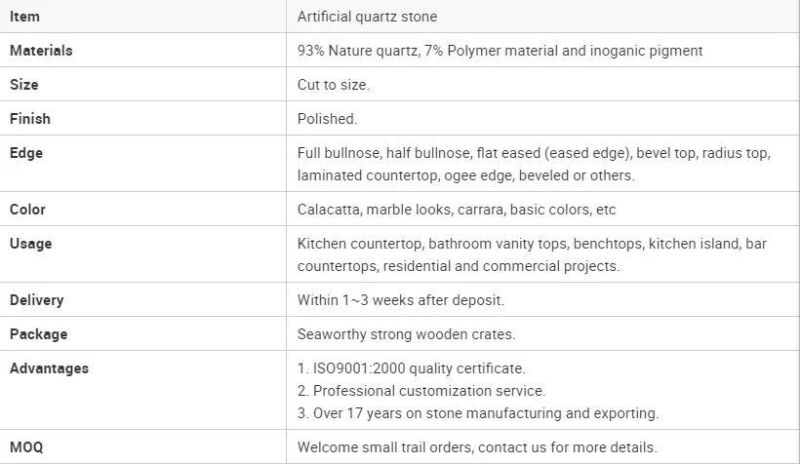Click the Edge row label
The image size is (800, 464).
point(26,153)
